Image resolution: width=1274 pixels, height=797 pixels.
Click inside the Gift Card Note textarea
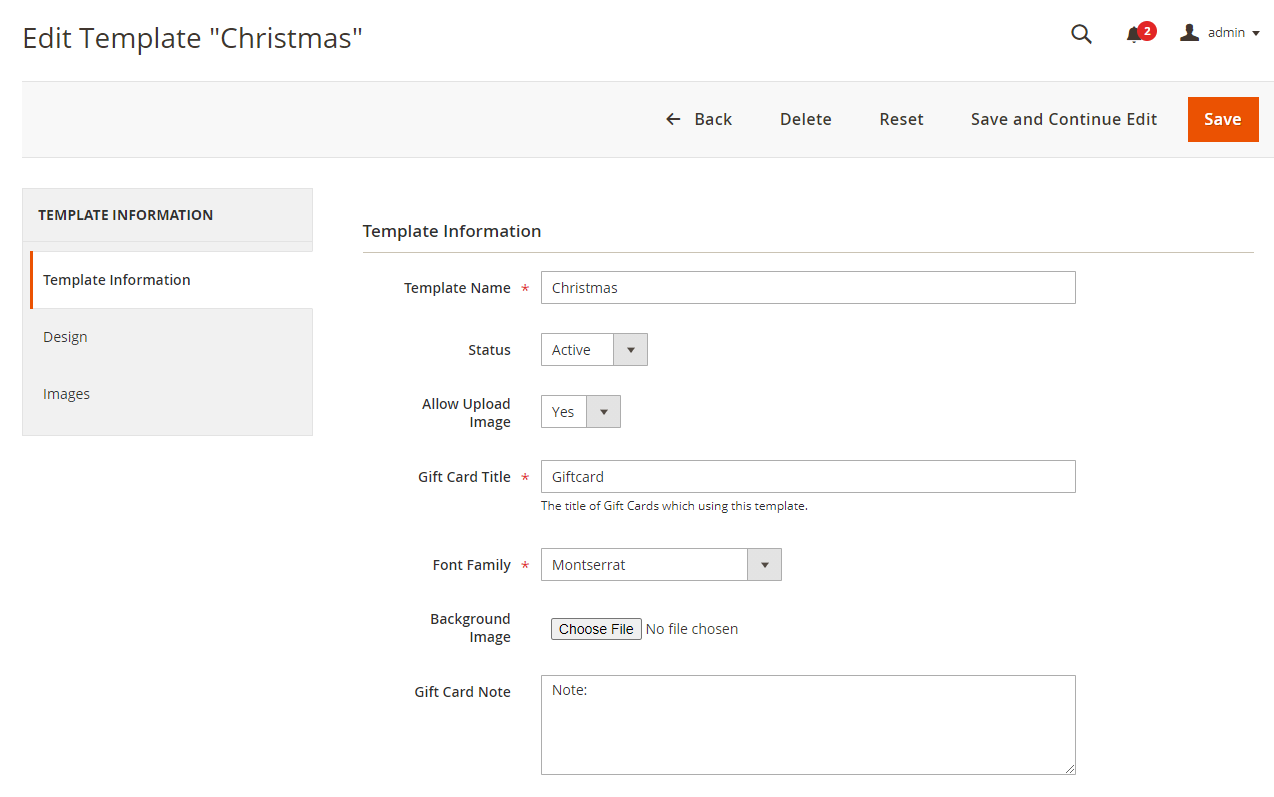[x=808, y=724]
